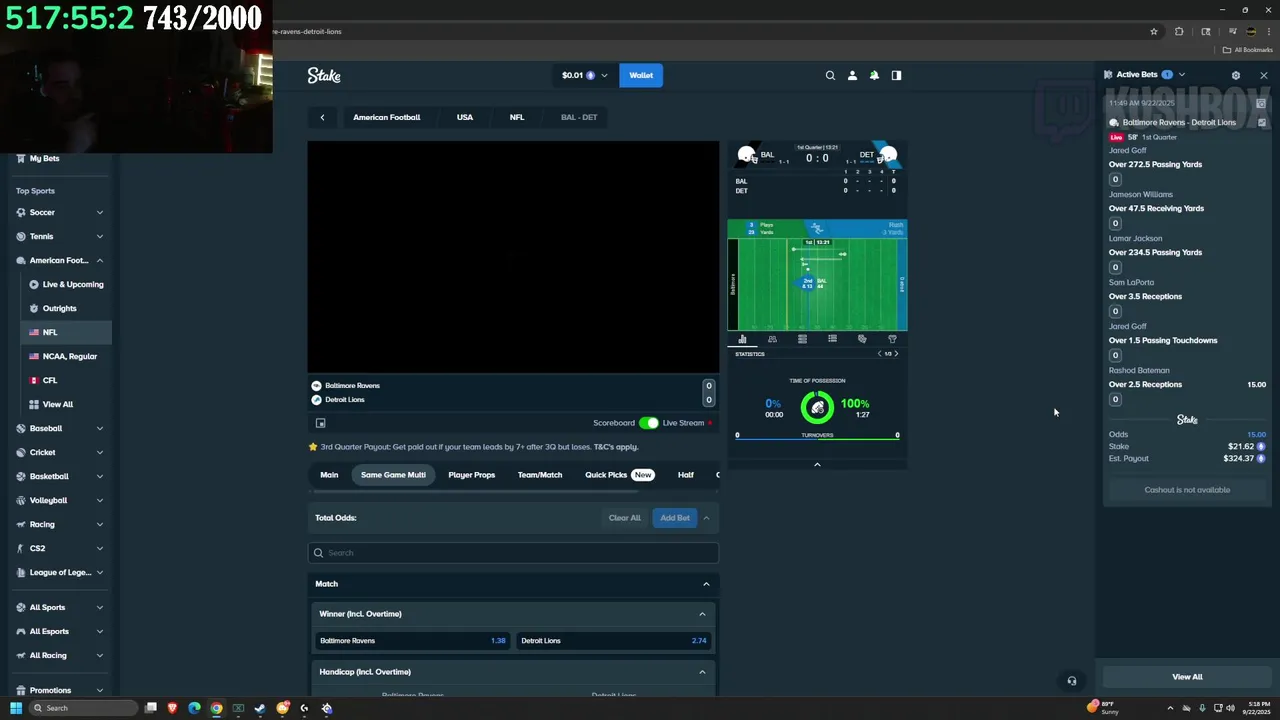Select the head-to-head people icon in match tracker

(x=772, y=339)
